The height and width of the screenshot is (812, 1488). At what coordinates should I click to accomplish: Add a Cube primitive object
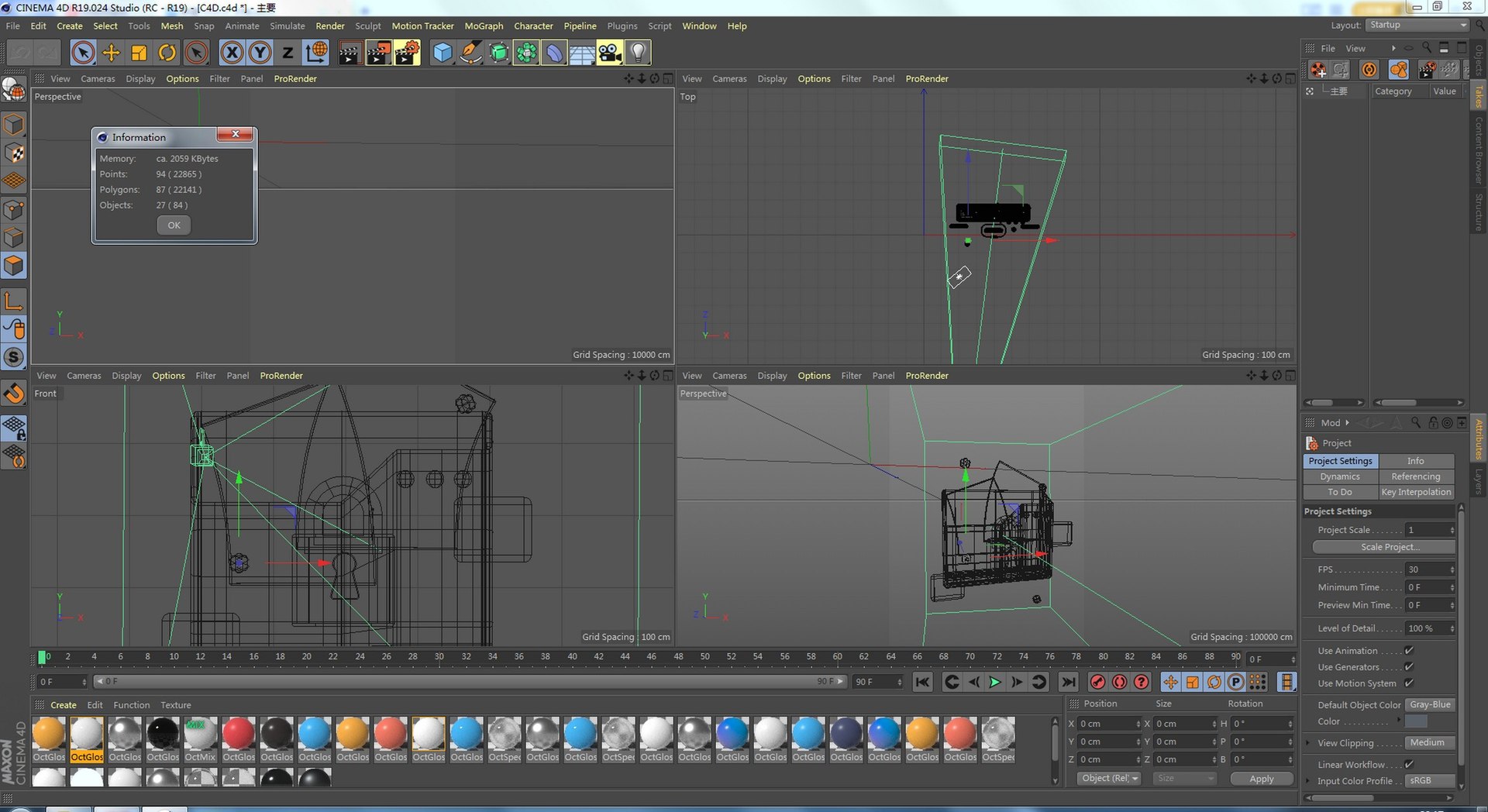pos(442,53)
